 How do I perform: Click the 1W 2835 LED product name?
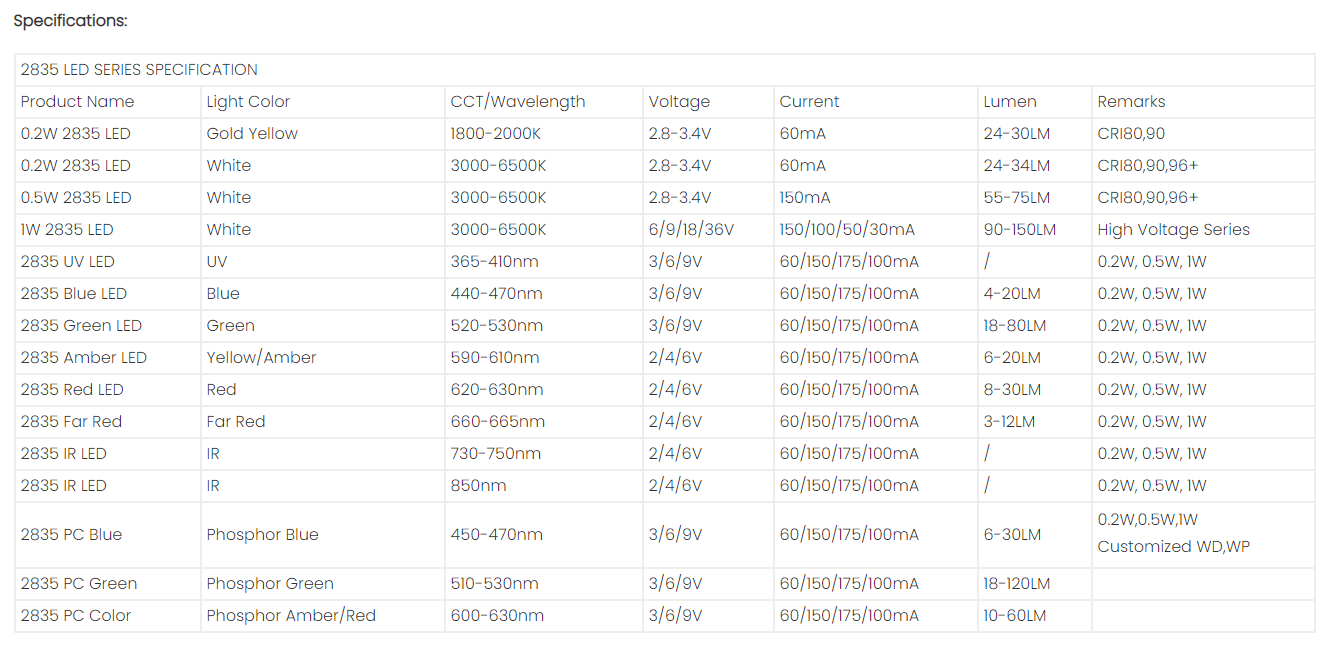[x=67, y=230]
